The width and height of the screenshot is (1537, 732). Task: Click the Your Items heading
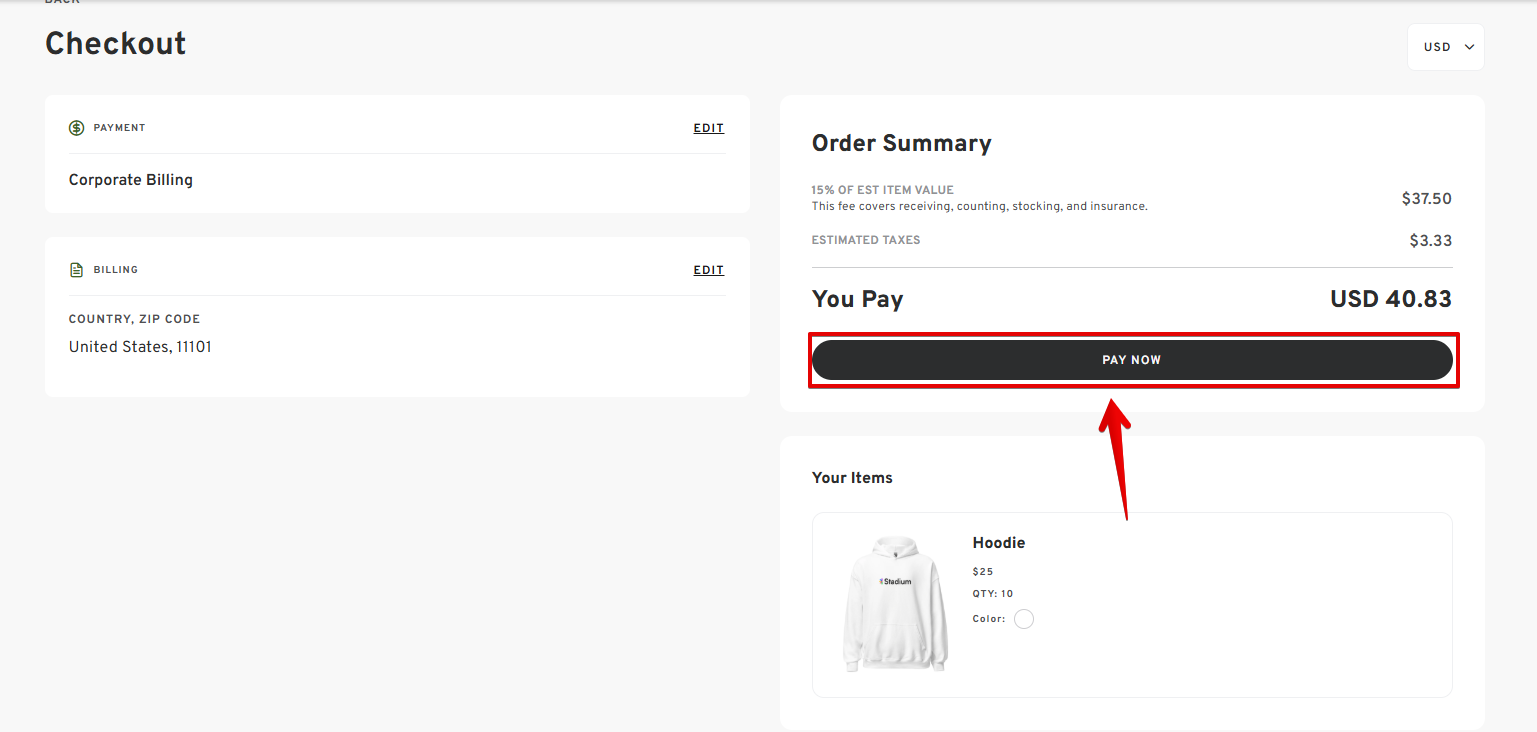pyautogui.click(x=852, y=478)
